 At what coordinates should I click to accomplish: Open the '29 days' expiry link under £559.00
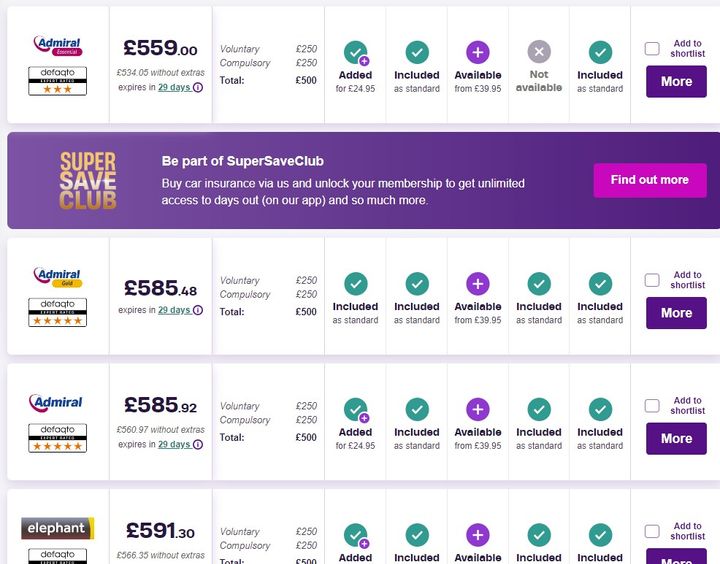[x=174, y=88]
